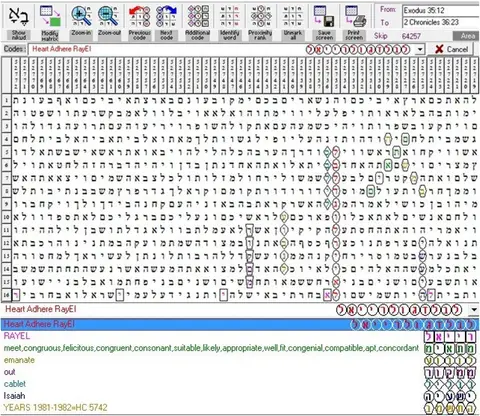Screen dimensions: 480x416
Task: Click the Show nikud icon
Action: pyautogui.click(x=18, y=16)
